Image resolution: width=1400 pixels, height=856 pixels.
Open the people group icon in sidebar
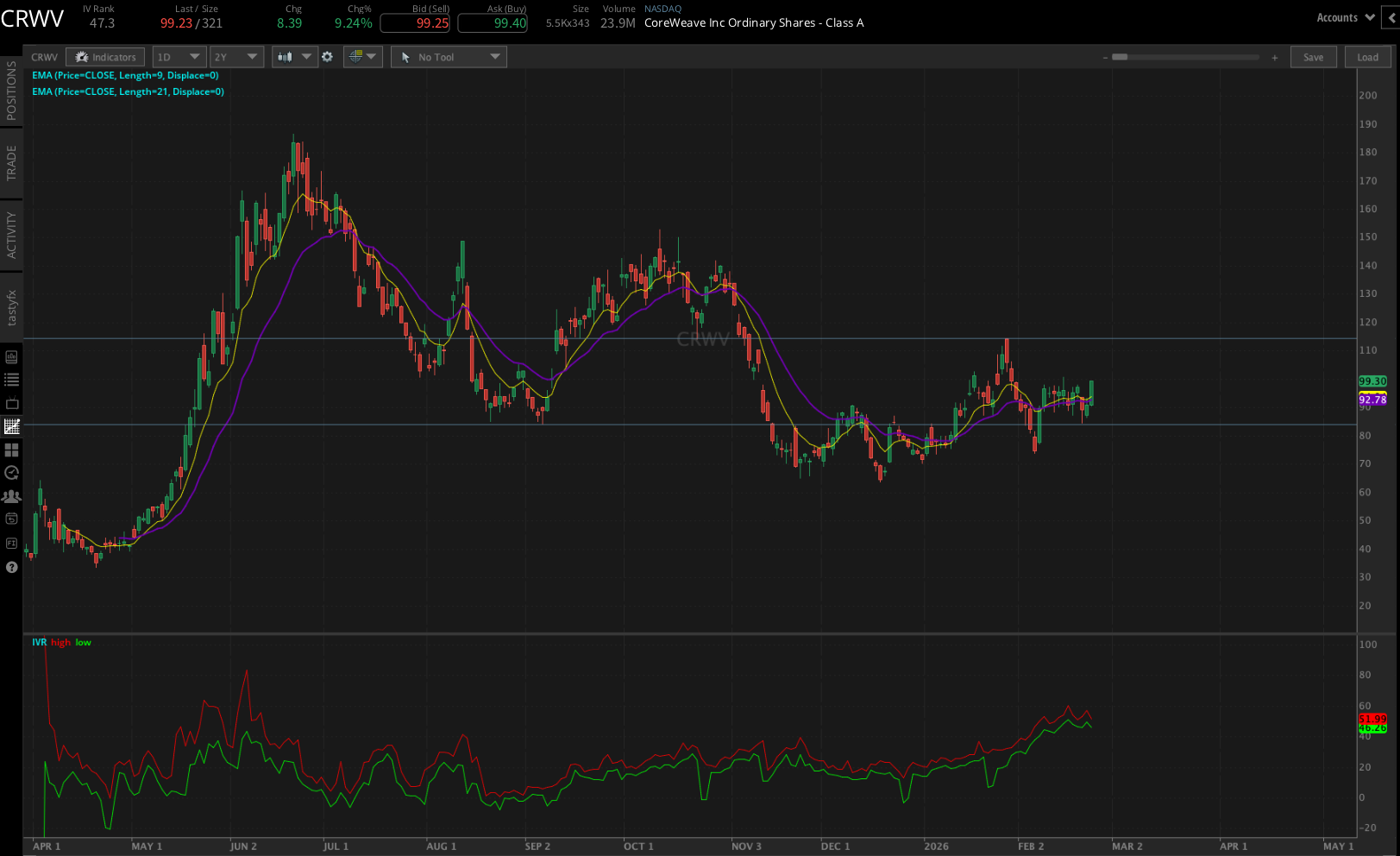tap(11, 496)
